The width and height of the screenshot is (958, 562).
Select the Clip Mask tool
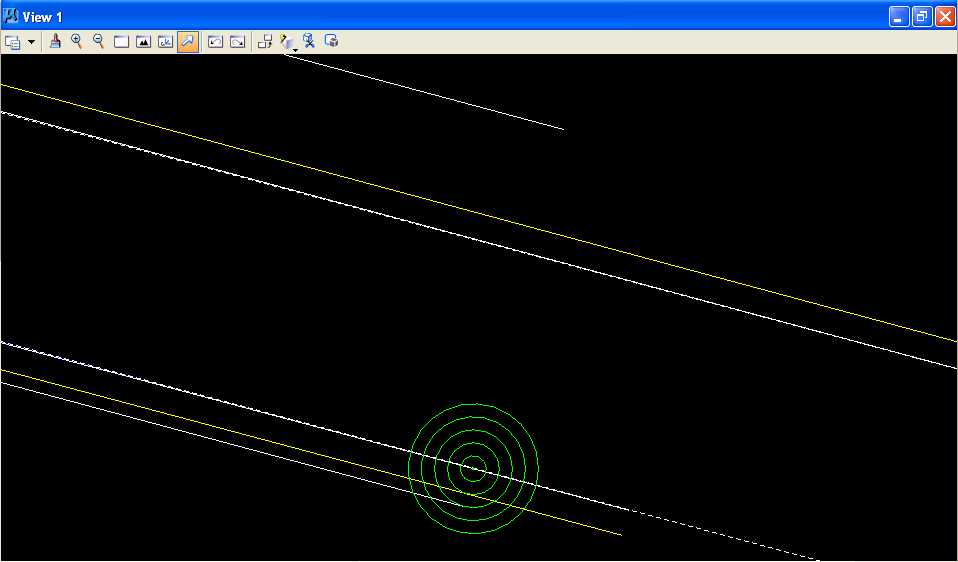pyautogui.click(x=332, y=42)
